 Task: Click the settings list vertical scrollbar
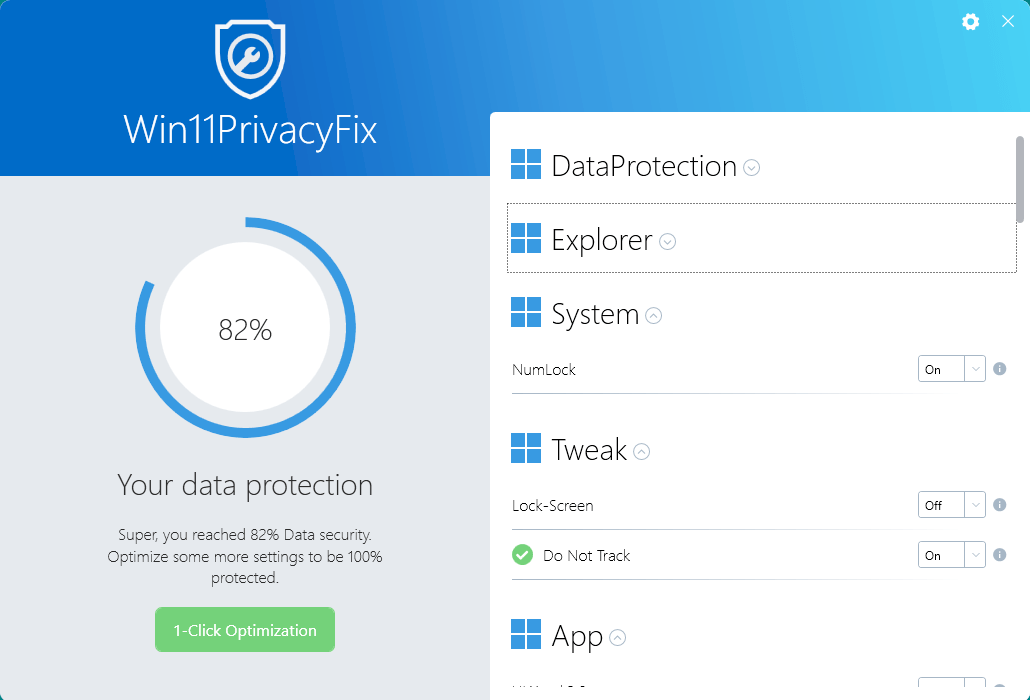point(1020,180)
